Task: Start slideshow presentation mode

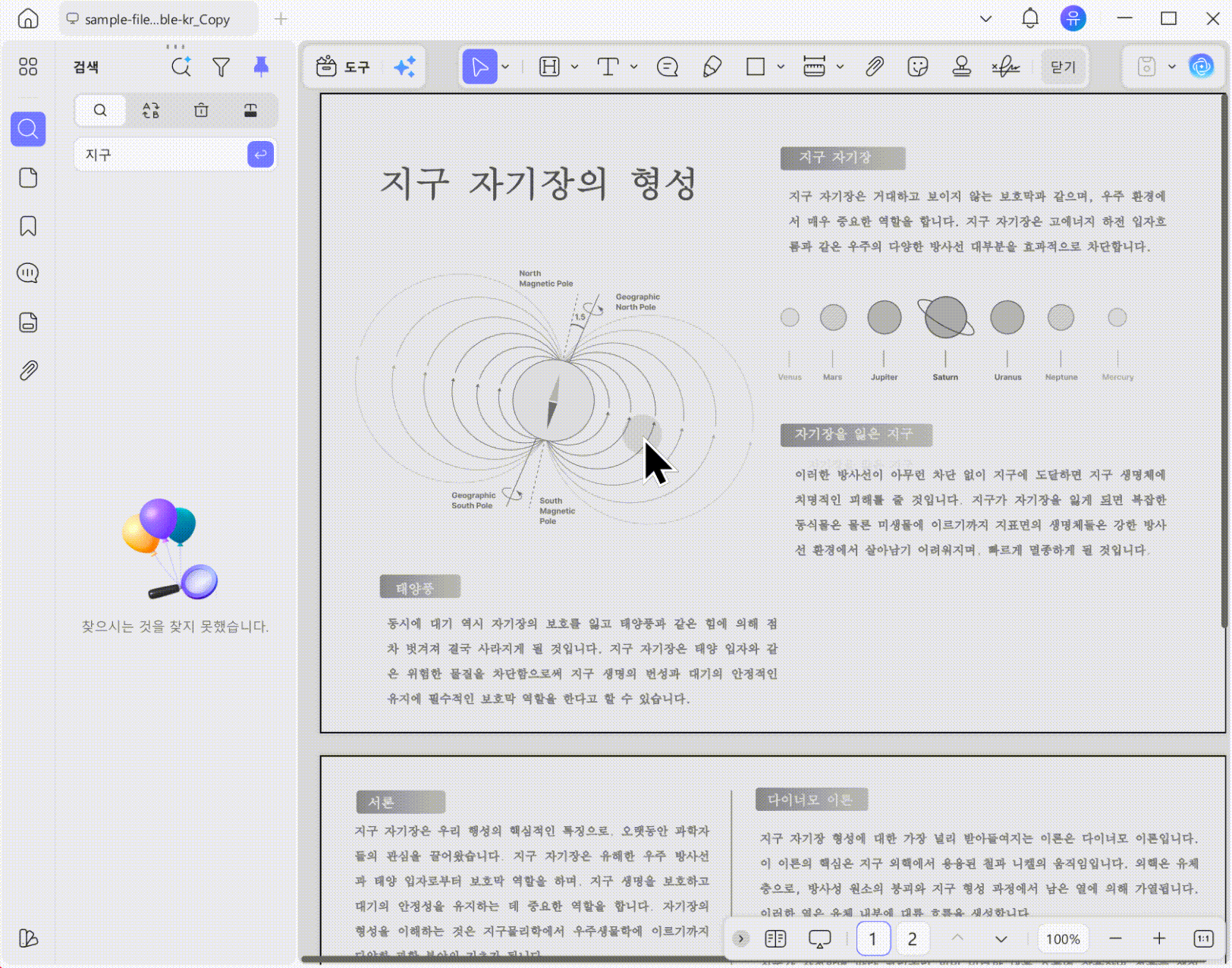Action: point(819,938)
